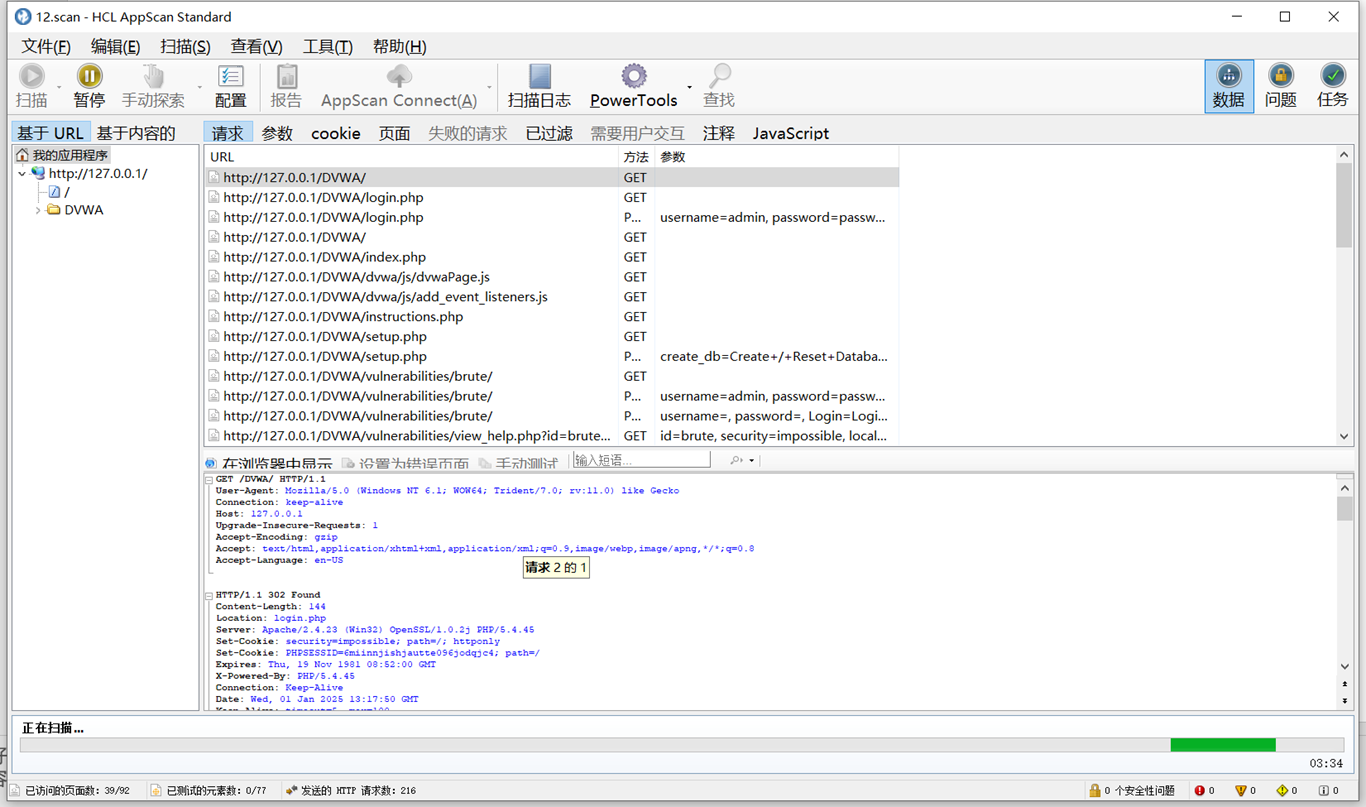Switch to 数据 data view
Image resolution: width=1366 pixels, height=807 pixels.
pos(1229,86)
